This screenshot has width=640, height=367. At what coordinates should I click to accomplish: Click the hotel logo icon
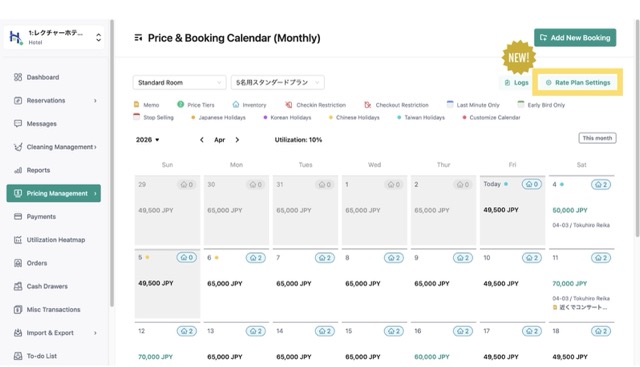tap(16, 38)
